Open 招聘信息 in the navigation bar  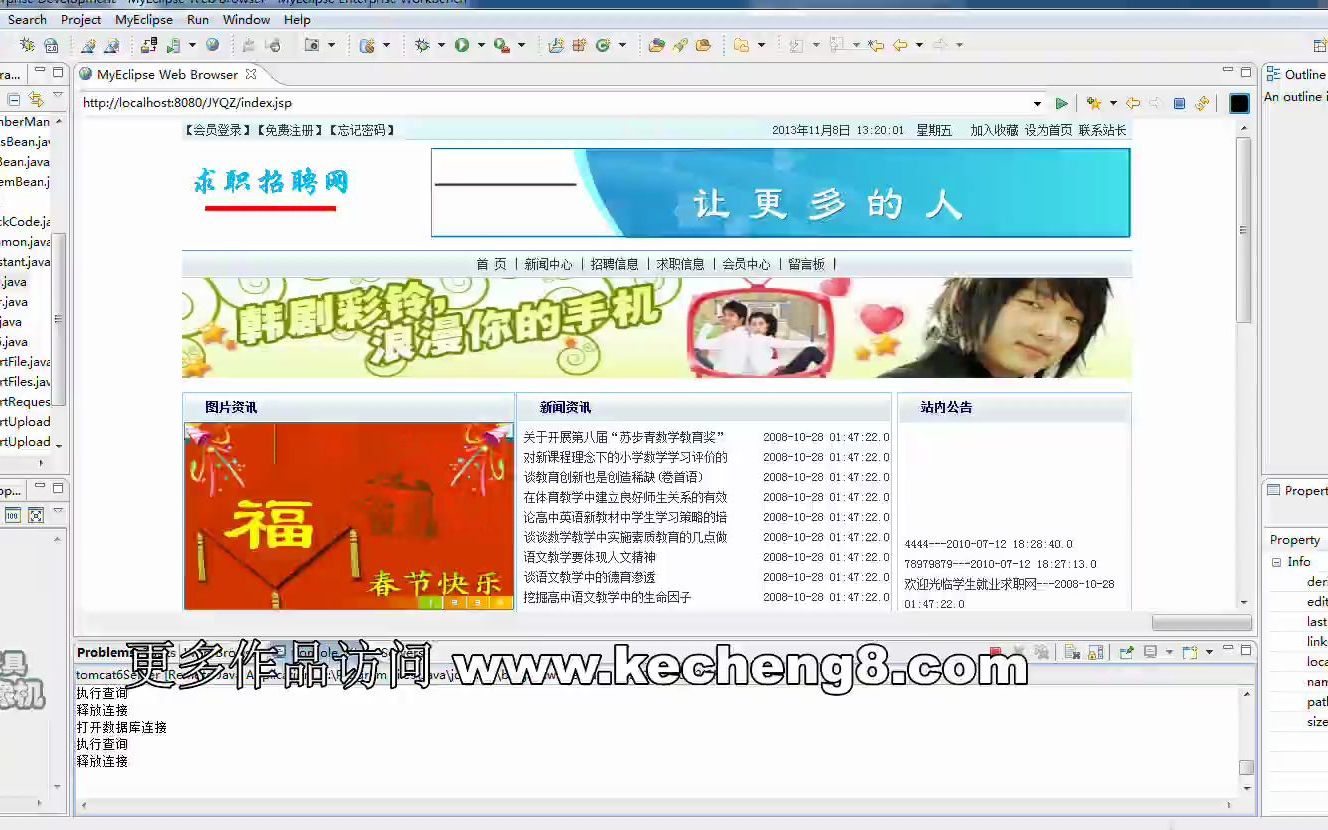(614, 264)
